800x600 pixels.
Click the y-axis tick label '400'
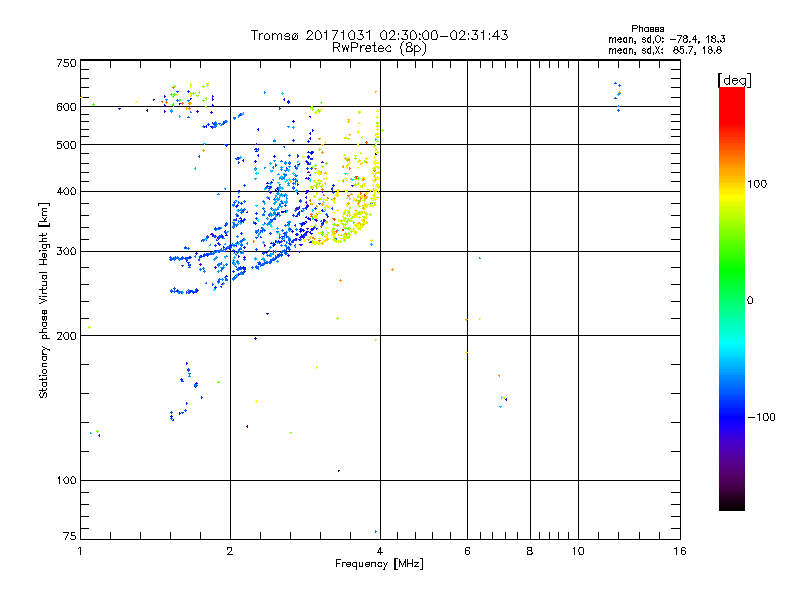click(x=66, y=192)
